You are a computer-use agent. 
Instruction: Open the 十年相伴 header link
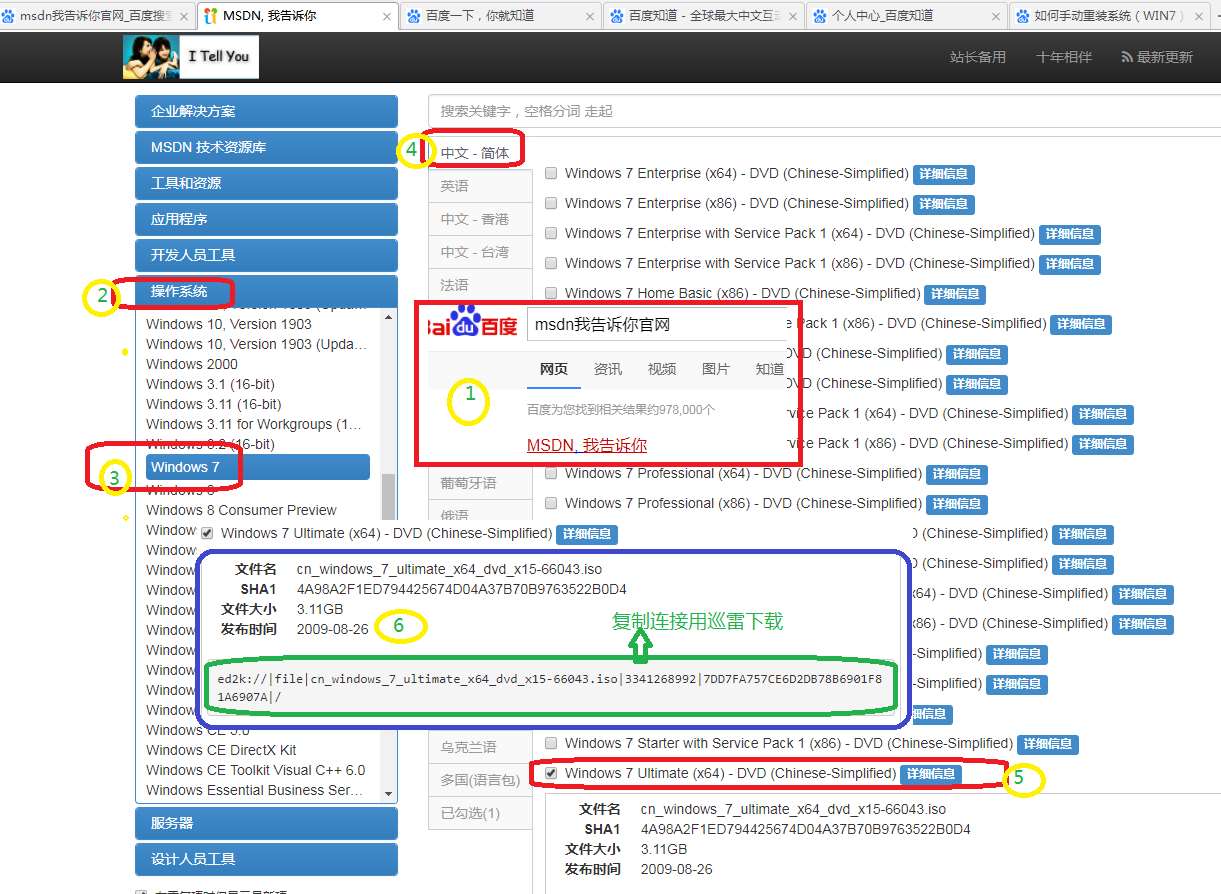1064,58
